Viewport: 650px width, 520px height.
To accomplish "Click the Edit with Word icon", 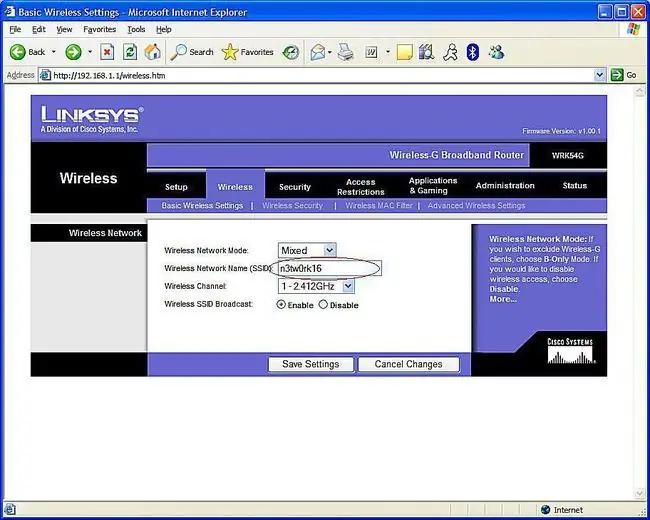I will 371,52.
